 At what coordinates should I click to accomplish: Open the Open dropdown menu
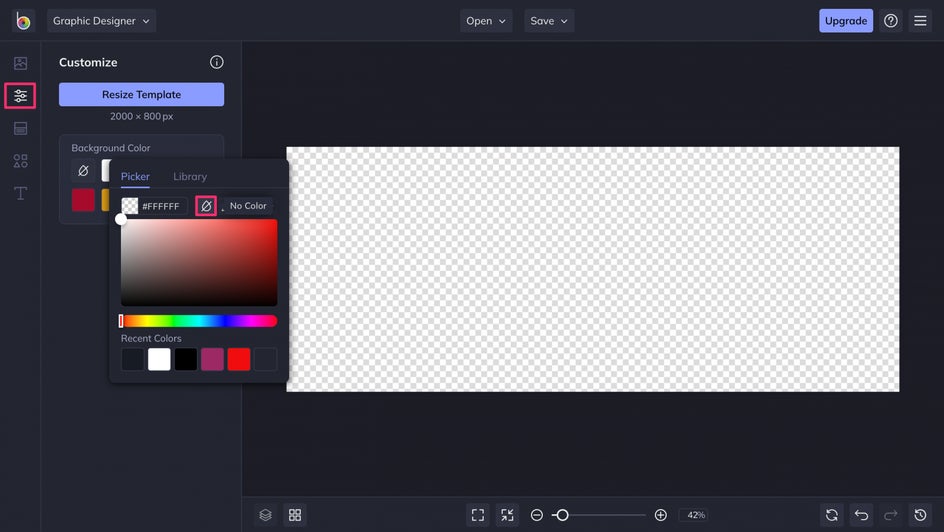point(486,21)
